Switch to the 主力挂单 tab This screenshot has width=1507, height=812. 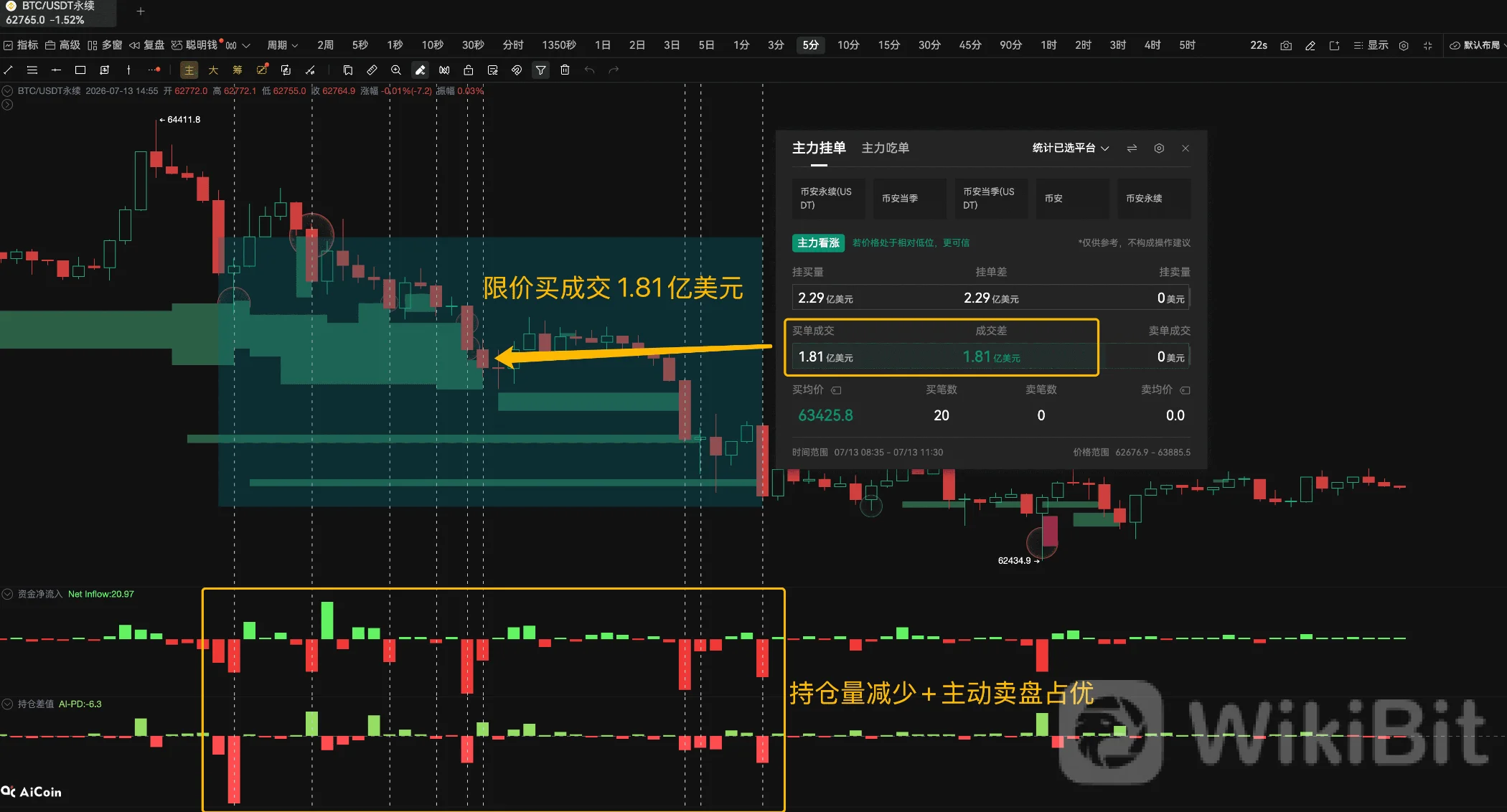coord(819,148)
